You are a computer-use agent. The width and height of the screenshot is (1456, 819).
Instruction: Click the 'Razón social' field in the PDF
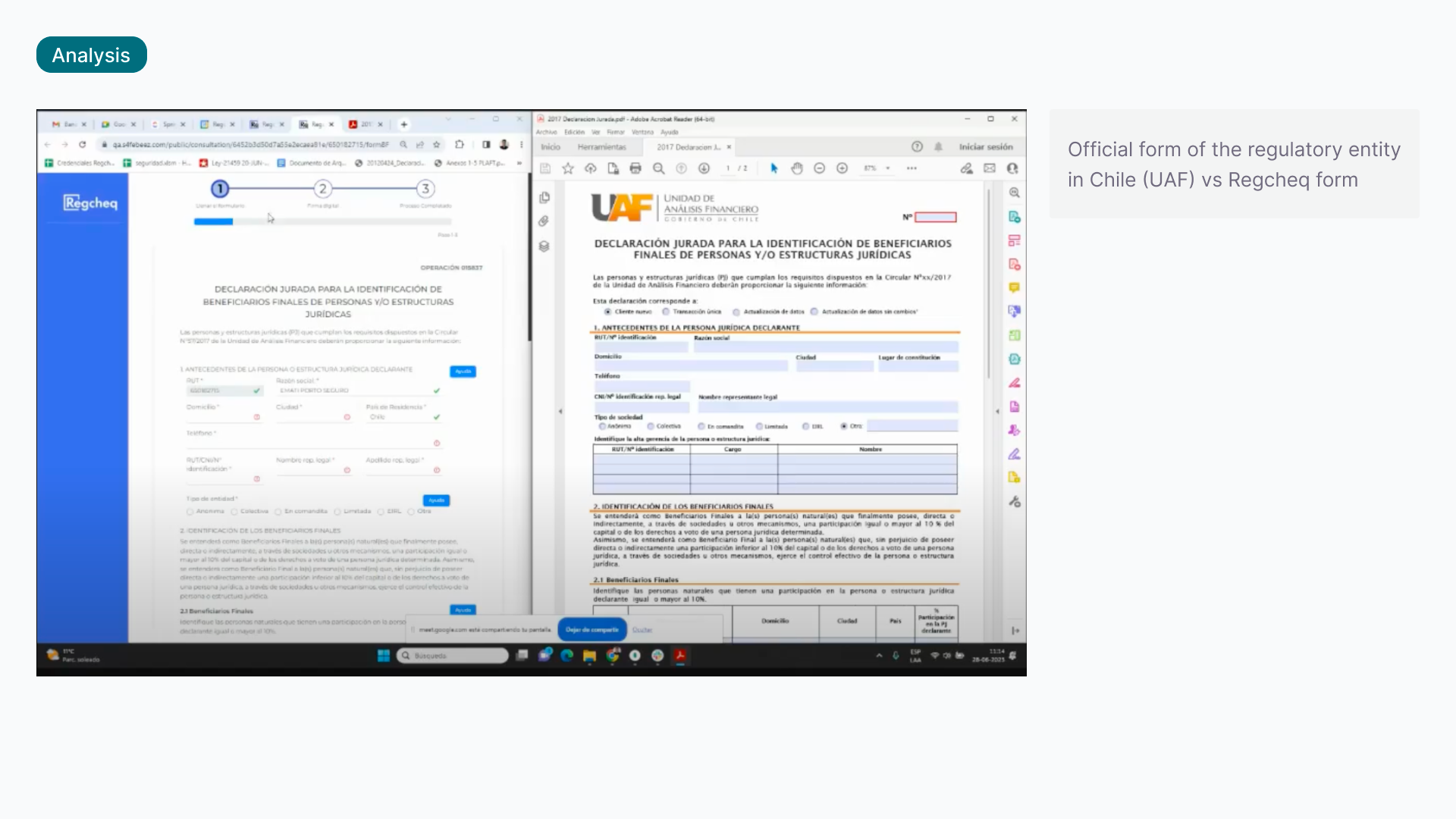tap(825, 347)
